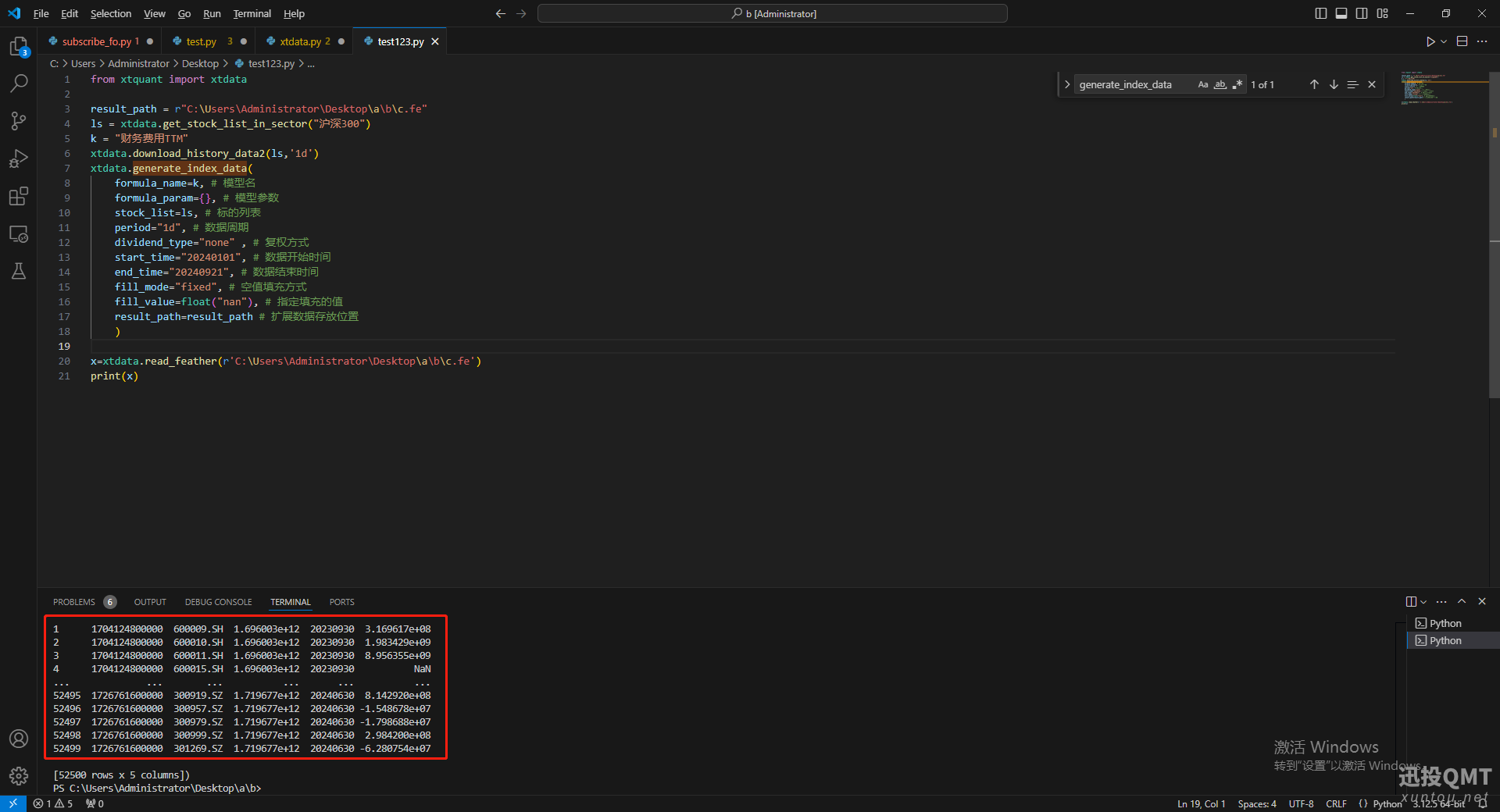Toggle Use Regular Expression in find widget
Image resolution: width=1500 pixels, height=812 pixels.
tap(1237, 84)
